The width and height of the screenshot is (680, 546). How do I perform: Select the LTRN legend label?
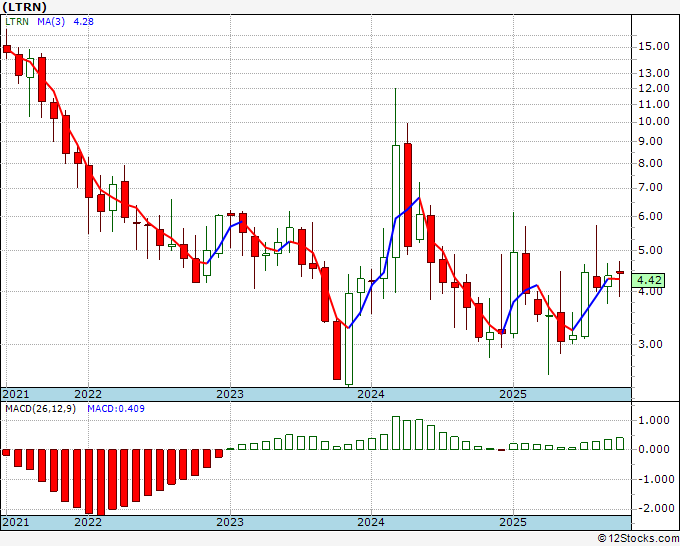pos(17,22)
